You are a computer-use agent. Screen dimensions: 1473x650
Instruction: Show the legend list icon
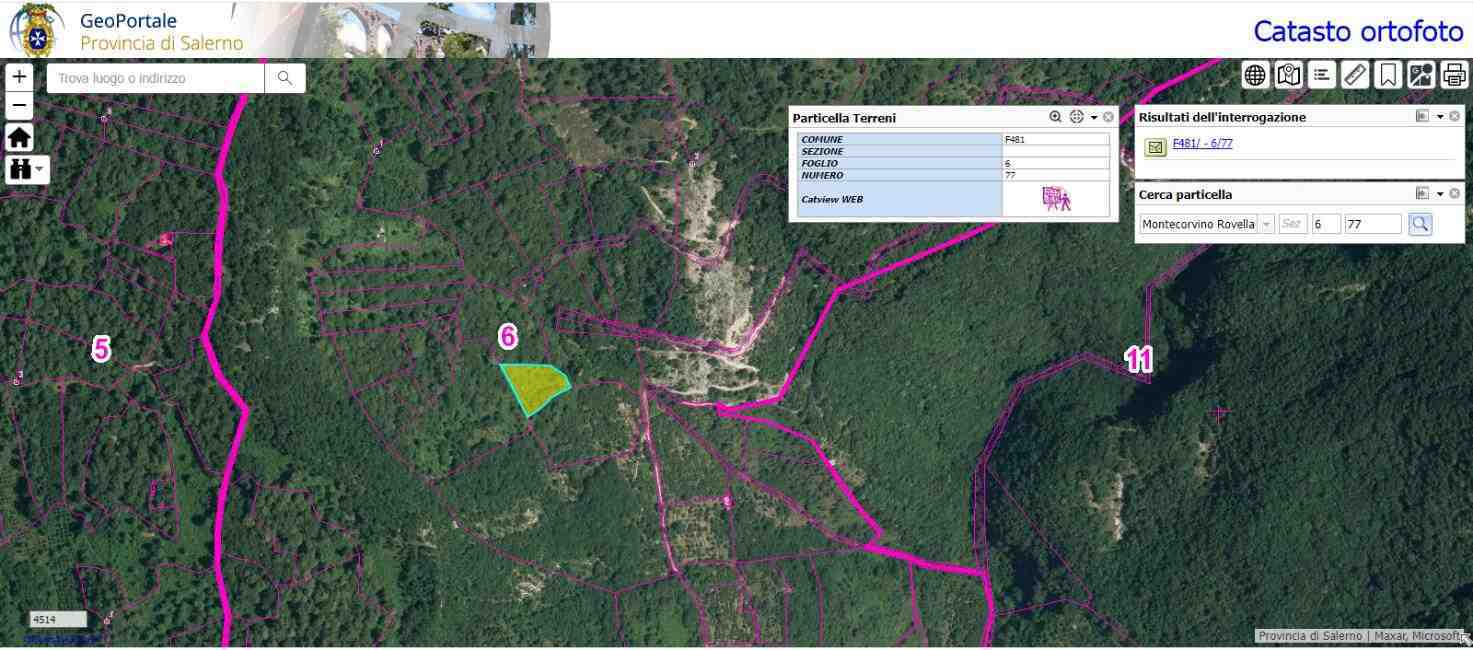1322,75
